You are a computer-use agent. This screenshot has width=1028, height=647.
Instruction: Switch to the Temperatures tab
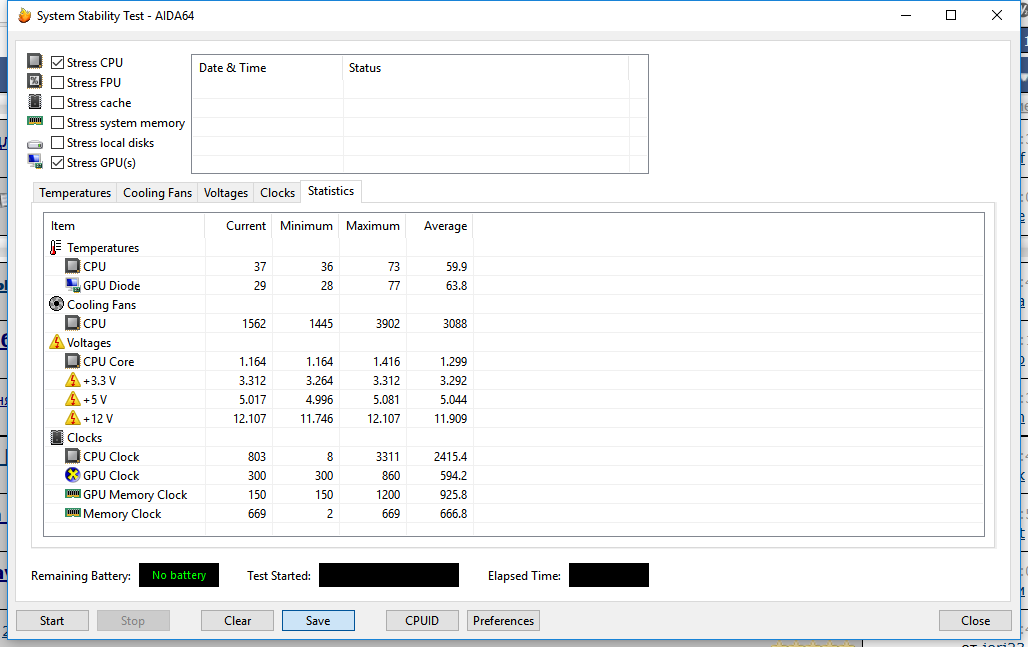75,193
